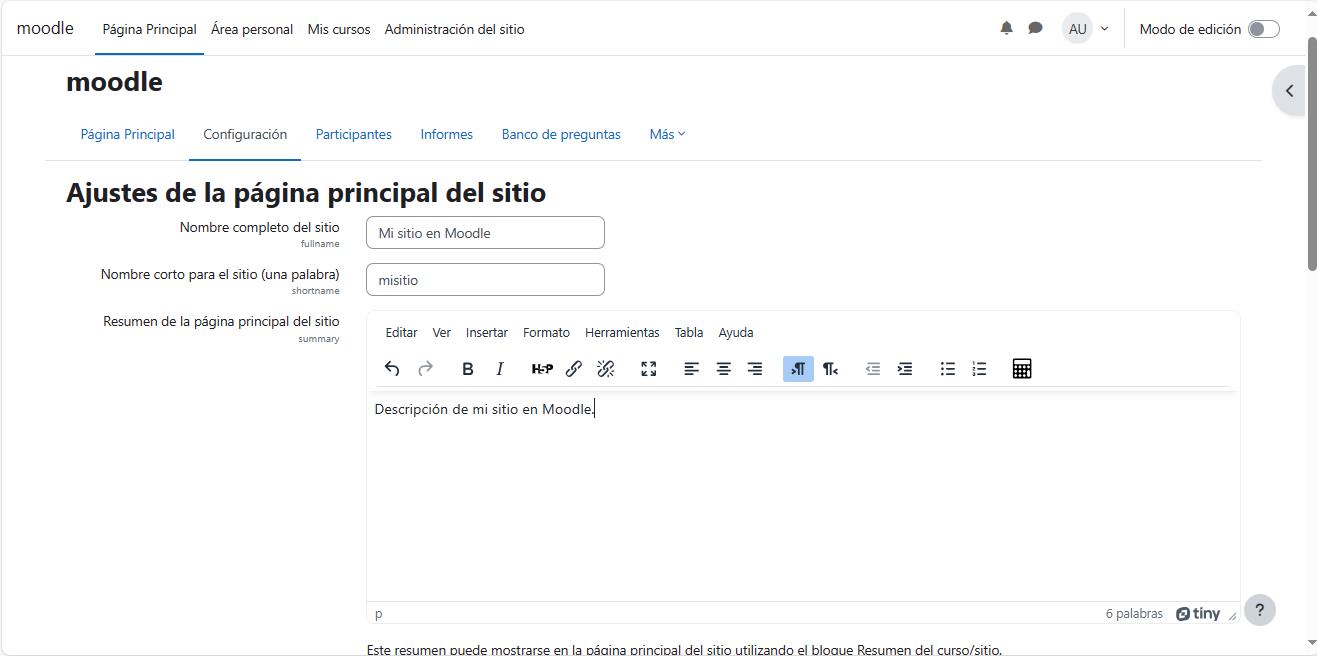Grab the editor resize handle
The image size is (1317, 656).
point(1232,616)
